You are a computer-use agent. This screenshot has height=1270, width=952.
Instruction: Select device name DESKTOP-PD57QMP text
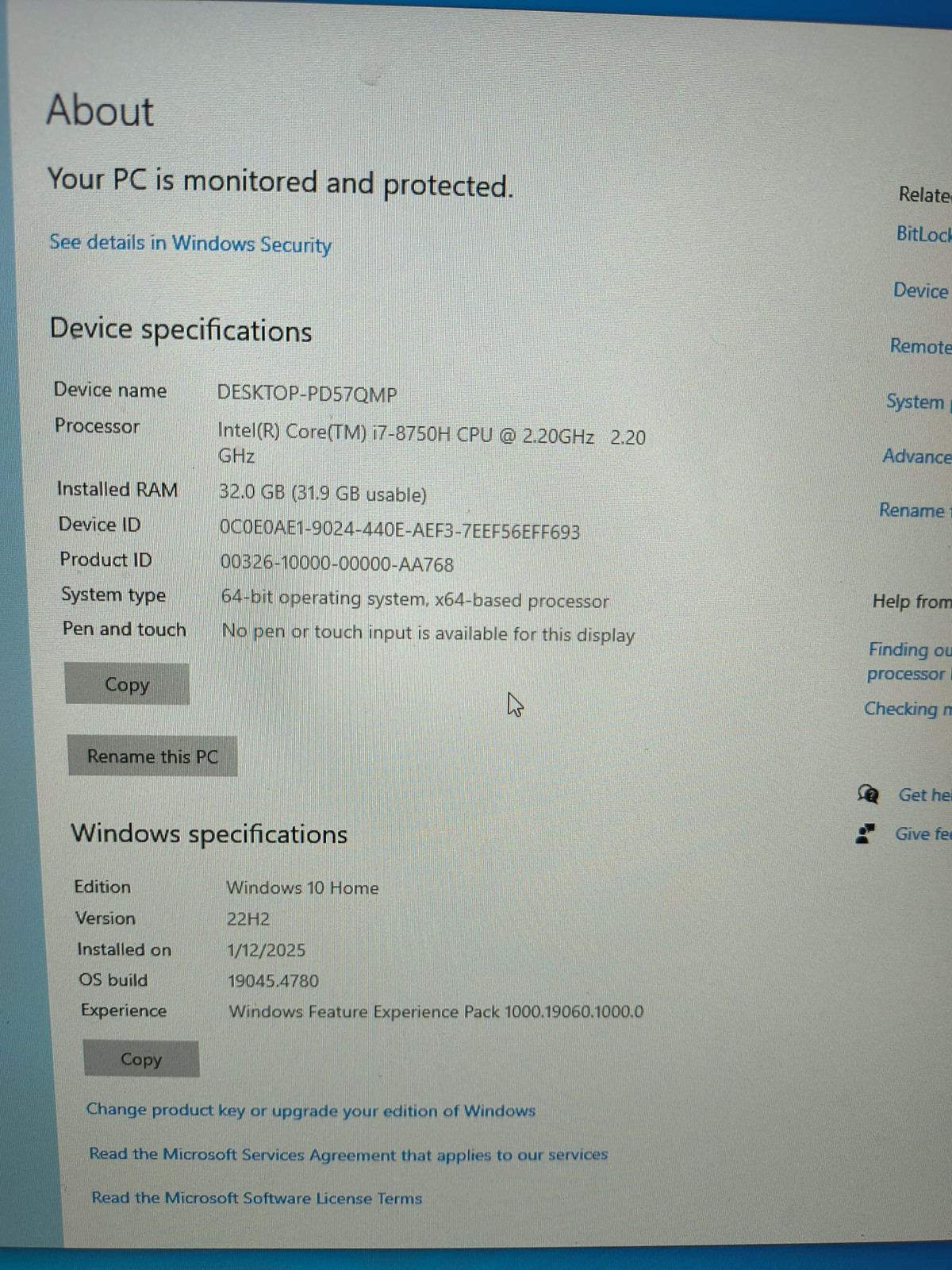[x=307, y=394]
